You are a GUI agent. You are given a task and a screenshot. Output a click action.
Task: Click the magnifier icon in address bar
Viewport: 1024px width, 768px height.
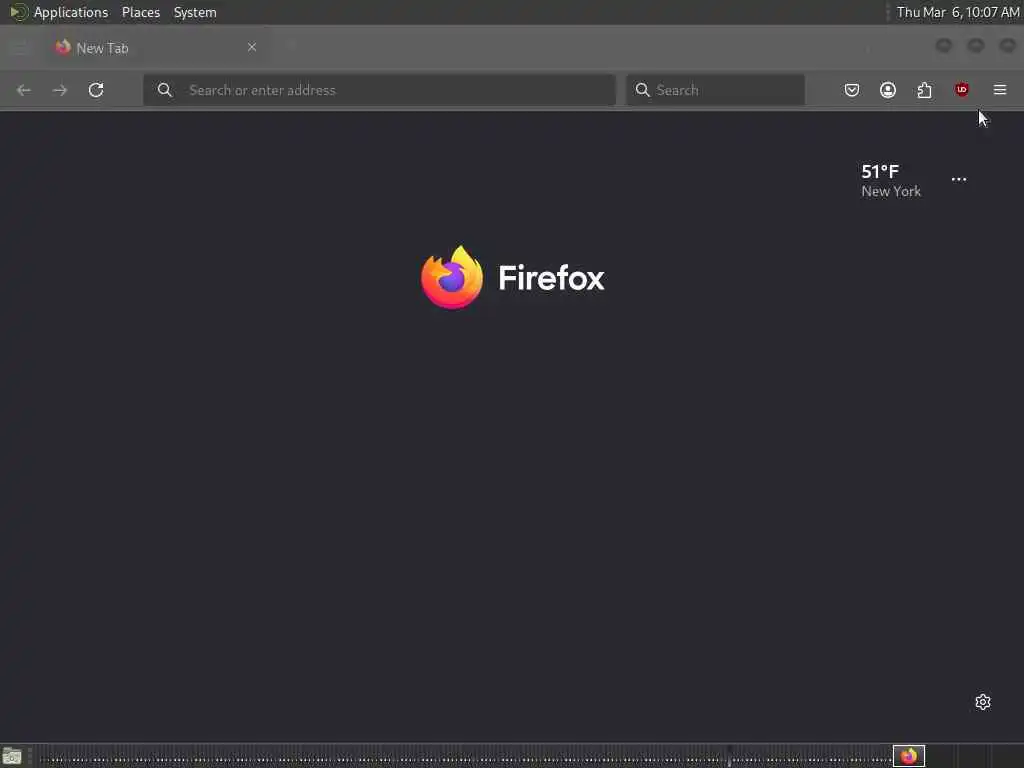(x=165, y=90)
